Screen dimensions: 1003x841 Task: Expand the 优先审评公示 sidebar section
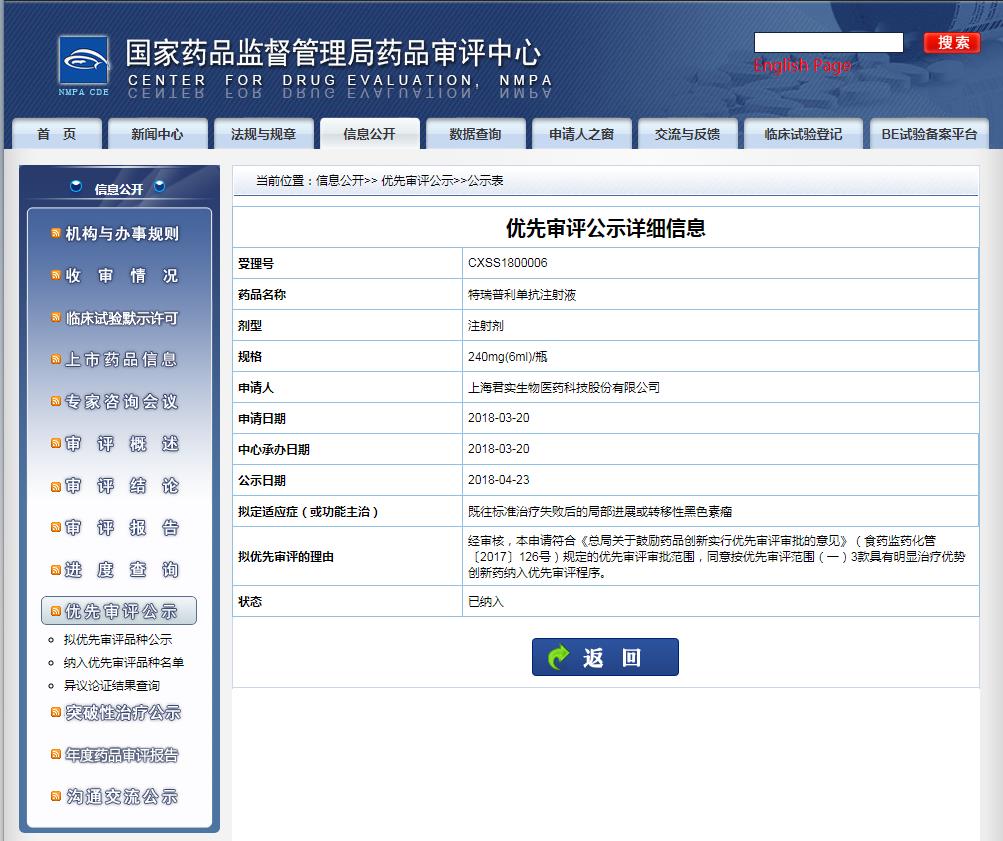tap(120, 611)
